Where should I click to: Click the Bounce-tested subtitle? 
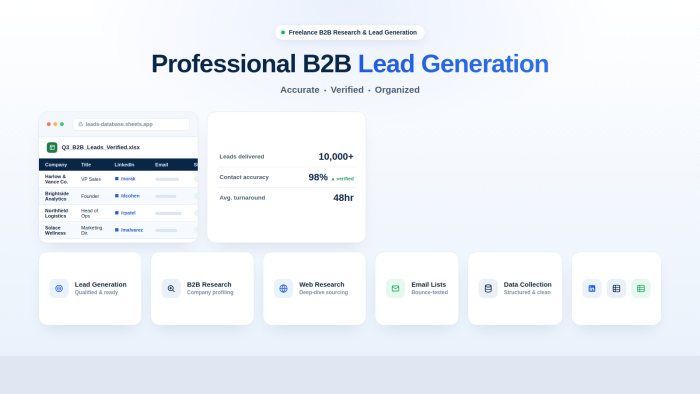click(x=429, y=293)
